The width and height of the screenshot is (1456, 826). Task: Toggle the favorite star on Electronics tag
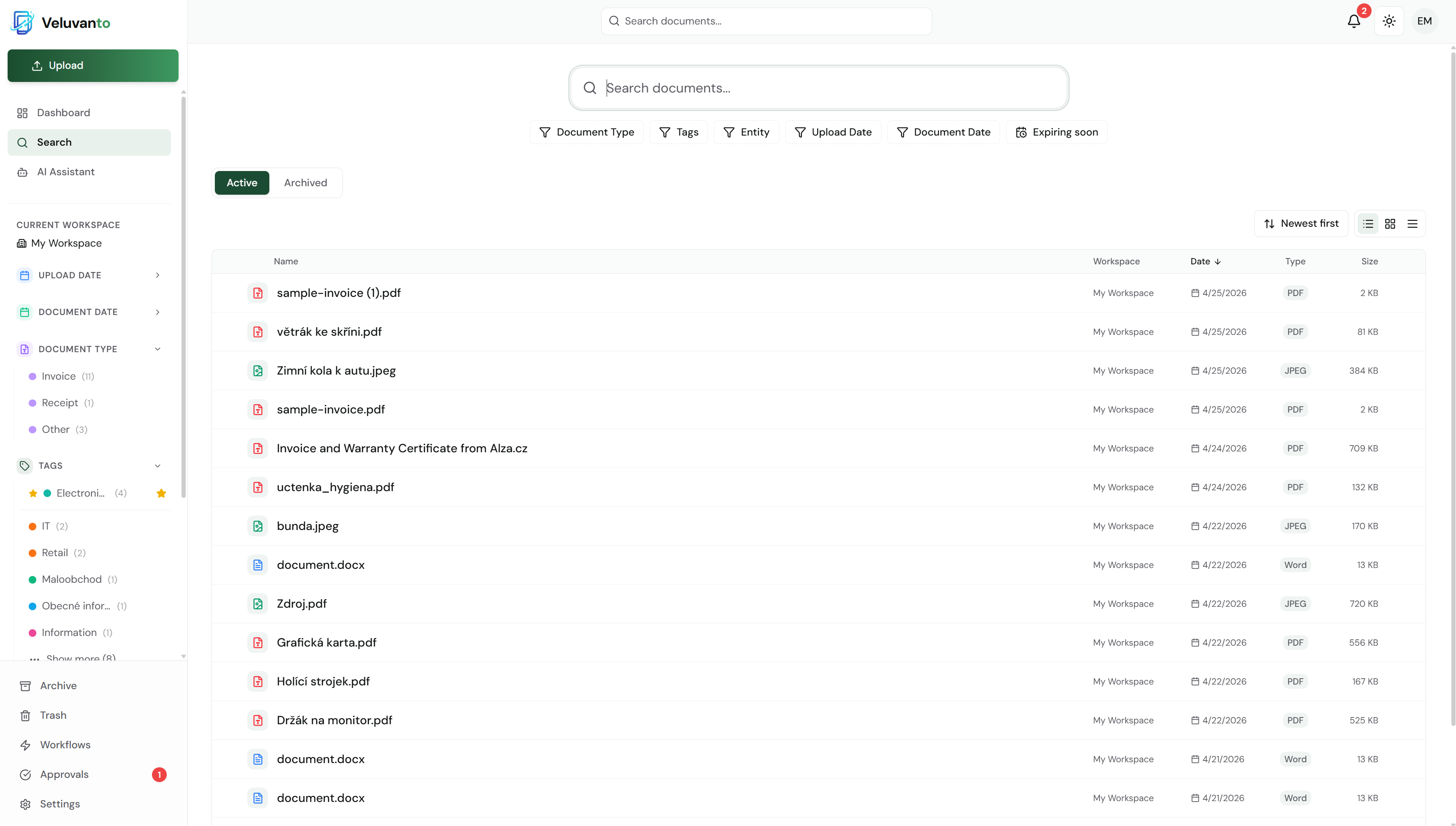point(161,494)
